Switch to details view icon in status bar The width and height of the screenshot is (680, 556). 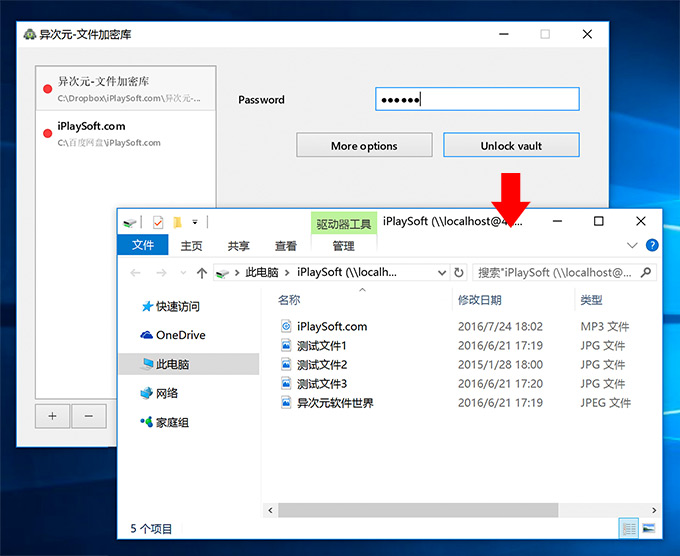pyautogui.click(x=628, y=528)
